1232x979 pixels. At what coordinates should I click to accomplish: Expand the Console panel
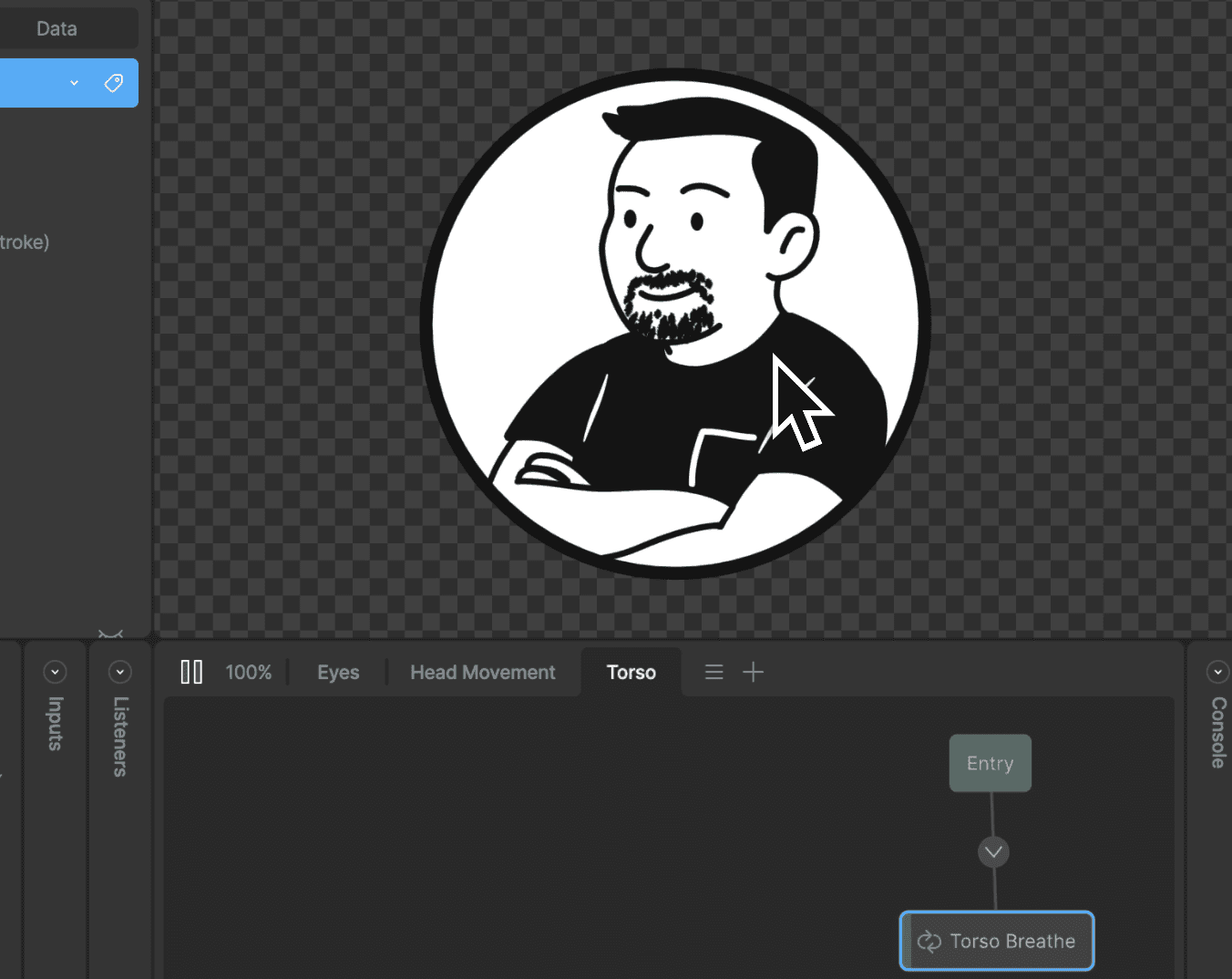(x=1217, y=673)
